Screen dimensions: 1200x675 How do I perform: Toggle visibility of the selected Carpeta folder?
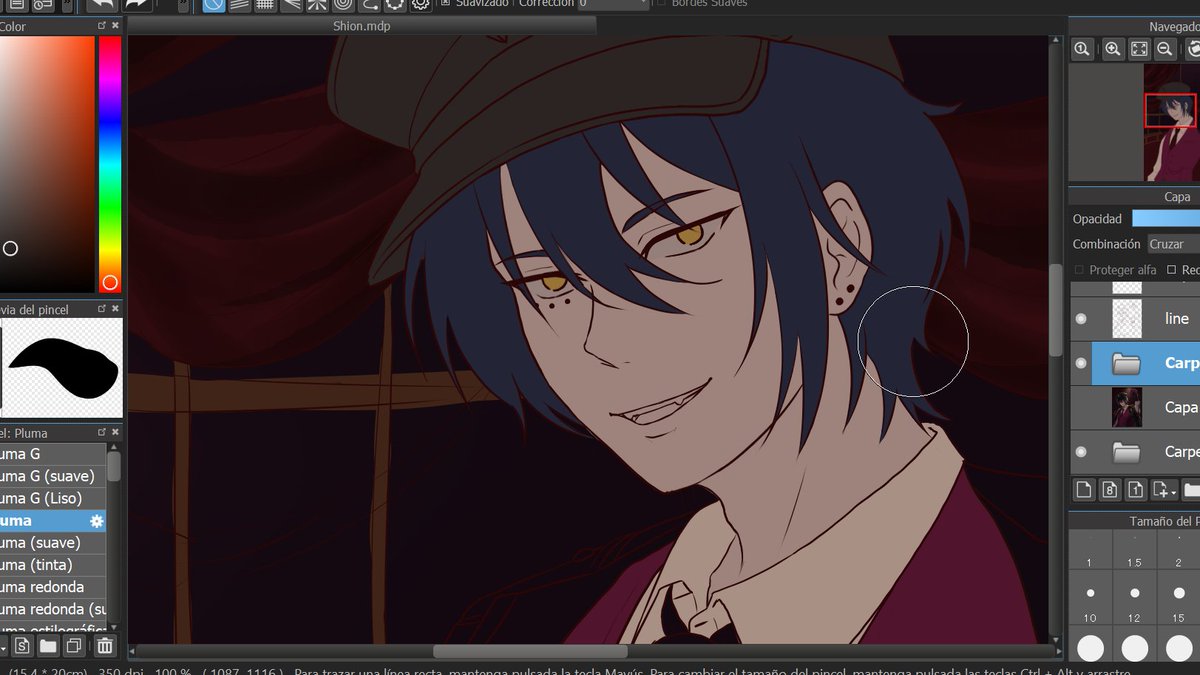[x=1080, y=363]
